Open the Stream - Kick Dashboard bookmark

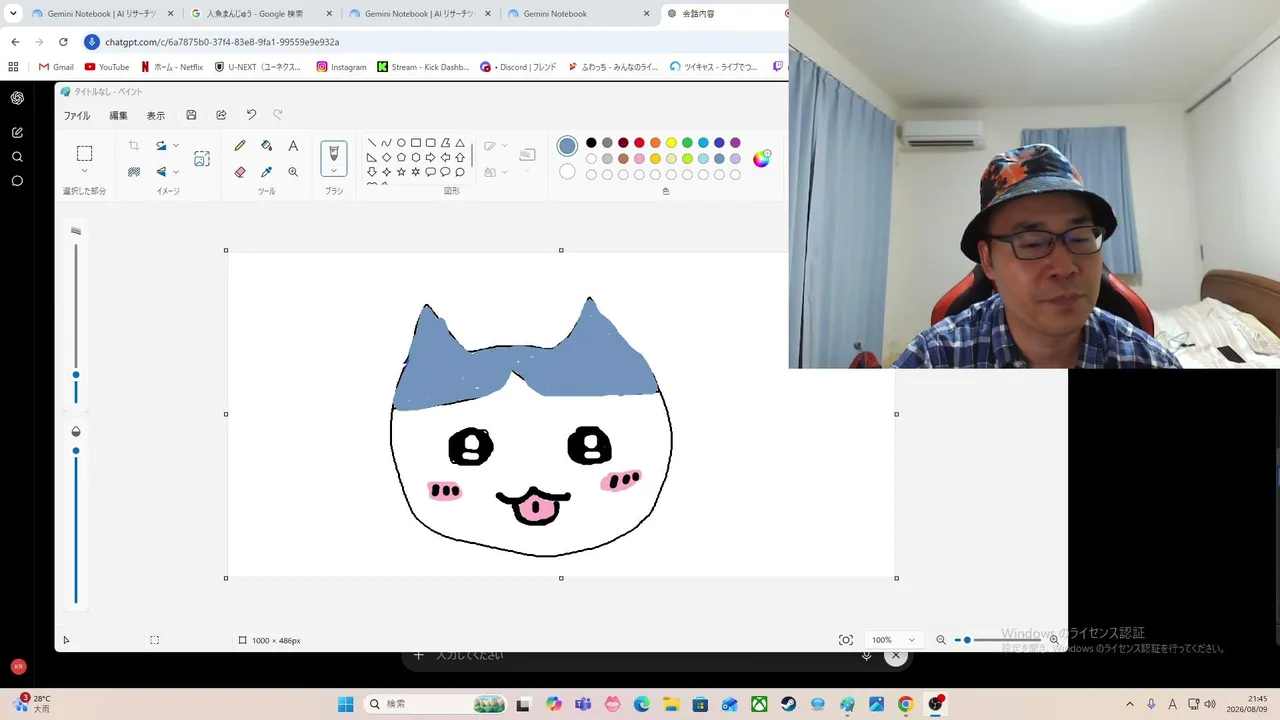423,67
